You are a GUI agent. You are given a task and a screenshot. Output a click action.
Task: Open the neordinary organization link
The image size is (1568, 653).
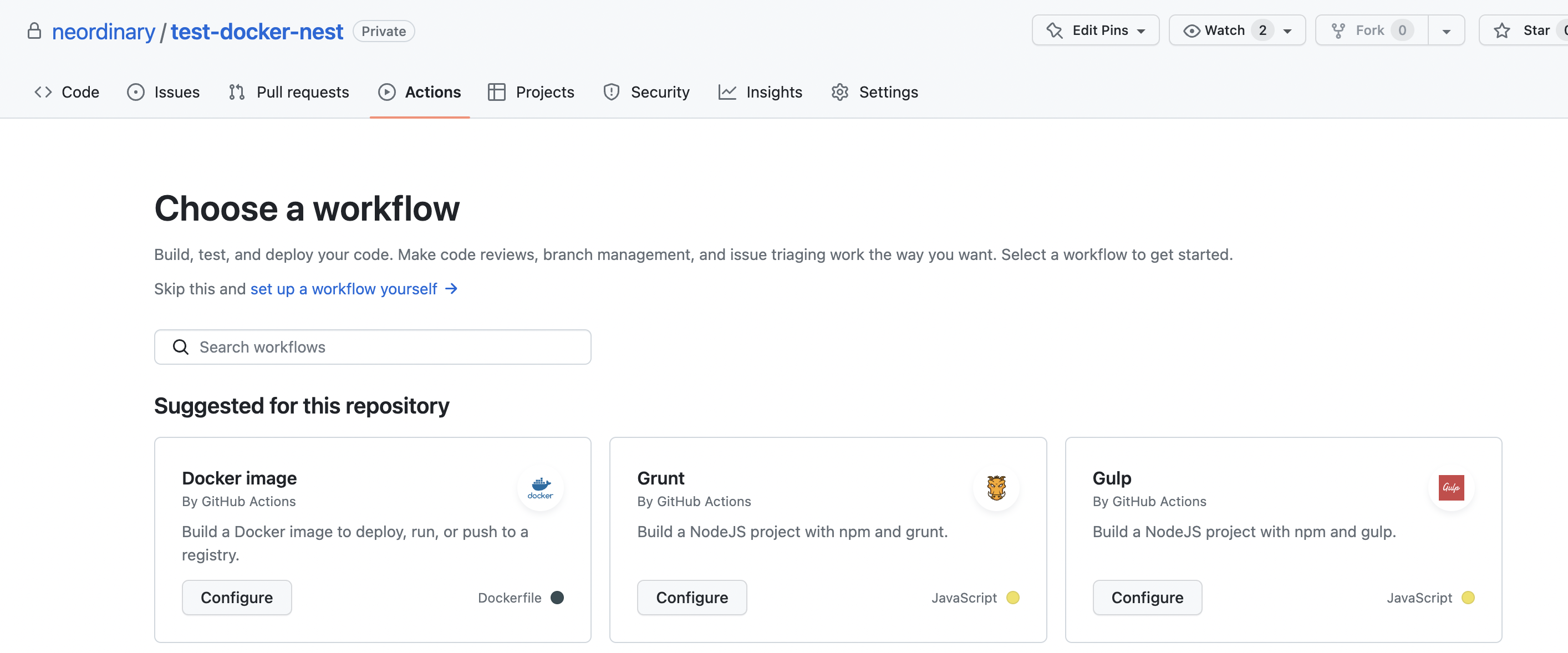pyautogui.click(x=104, y=31)
